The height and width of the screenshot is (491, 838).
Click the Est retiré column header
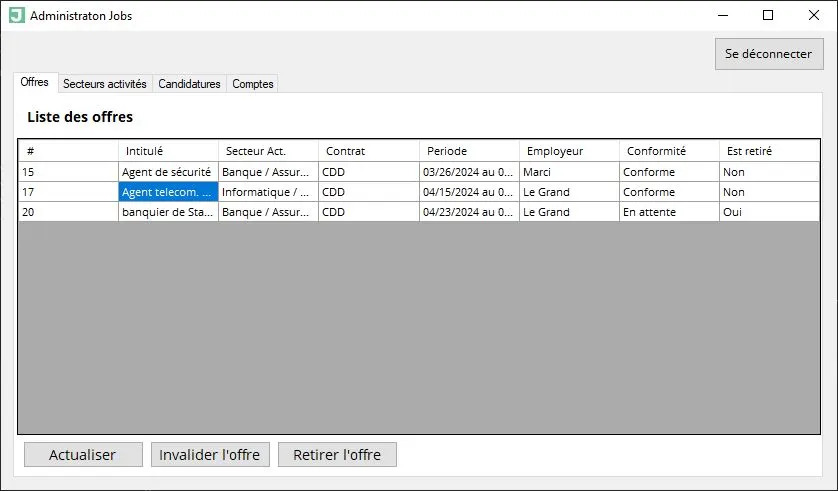(x=769, y=151)
